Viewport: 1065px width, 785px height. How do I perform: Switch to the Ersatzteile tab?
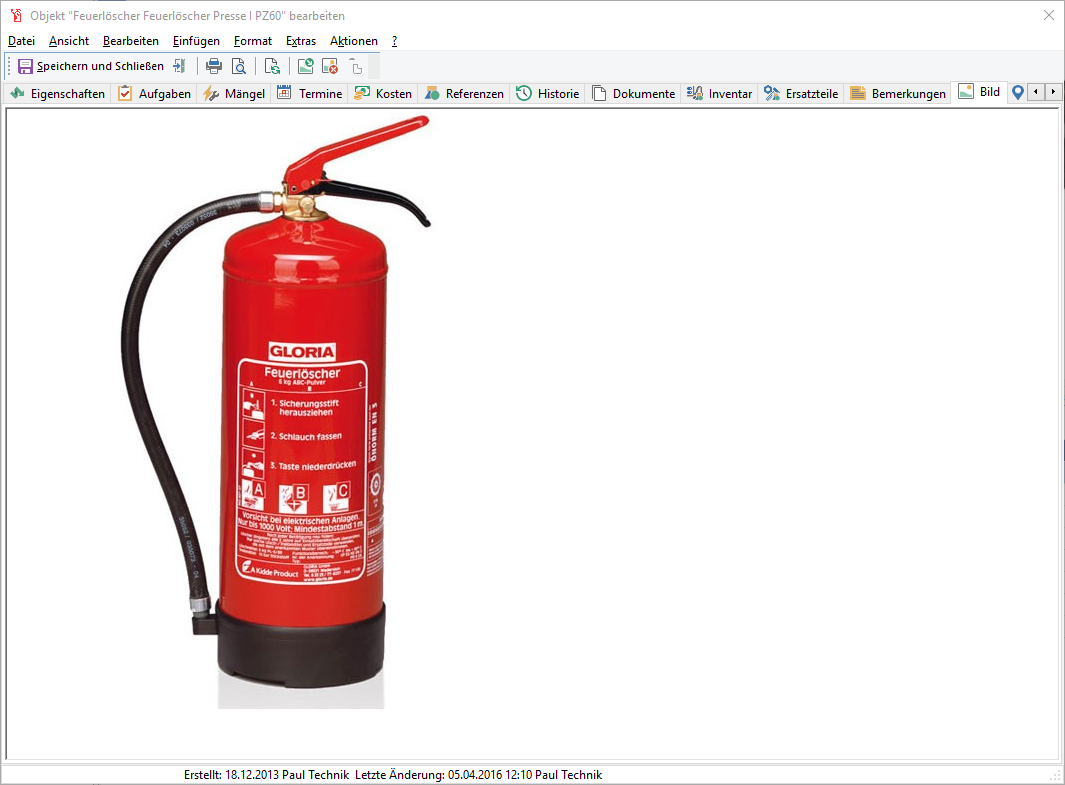(x=801, y=94)
